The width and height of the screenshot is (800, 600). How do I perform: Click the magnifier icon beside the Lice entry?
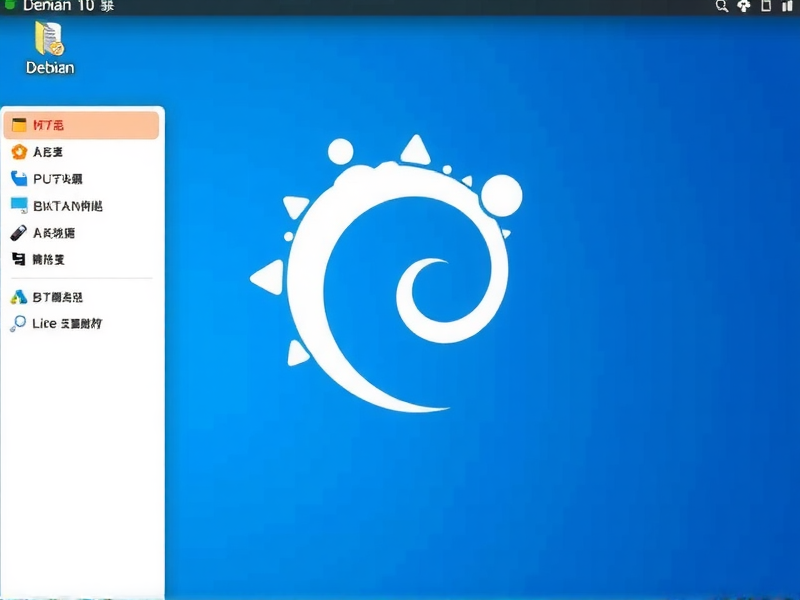click(19, 323)
